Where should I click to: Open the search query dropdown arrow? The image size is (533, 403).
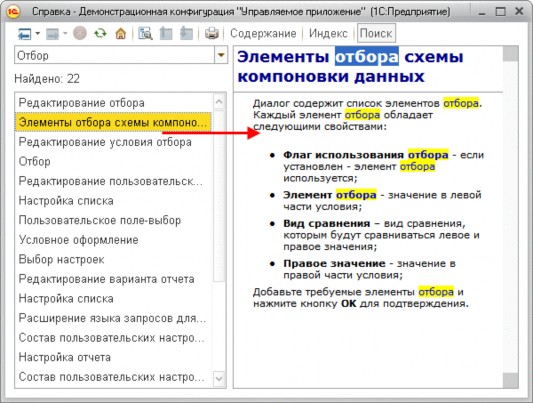(x=221, y=55)
